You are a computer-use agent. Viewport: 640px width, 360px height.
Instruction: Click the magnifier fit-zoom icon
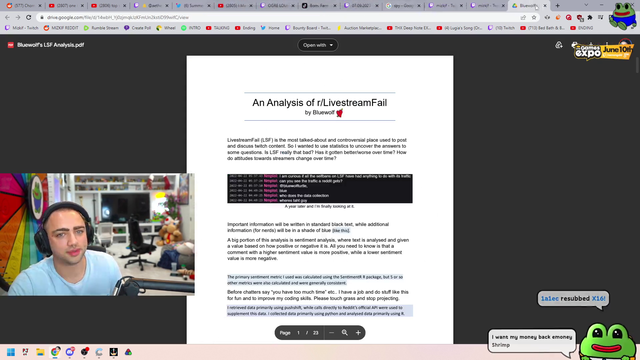(x=344, y=333)
